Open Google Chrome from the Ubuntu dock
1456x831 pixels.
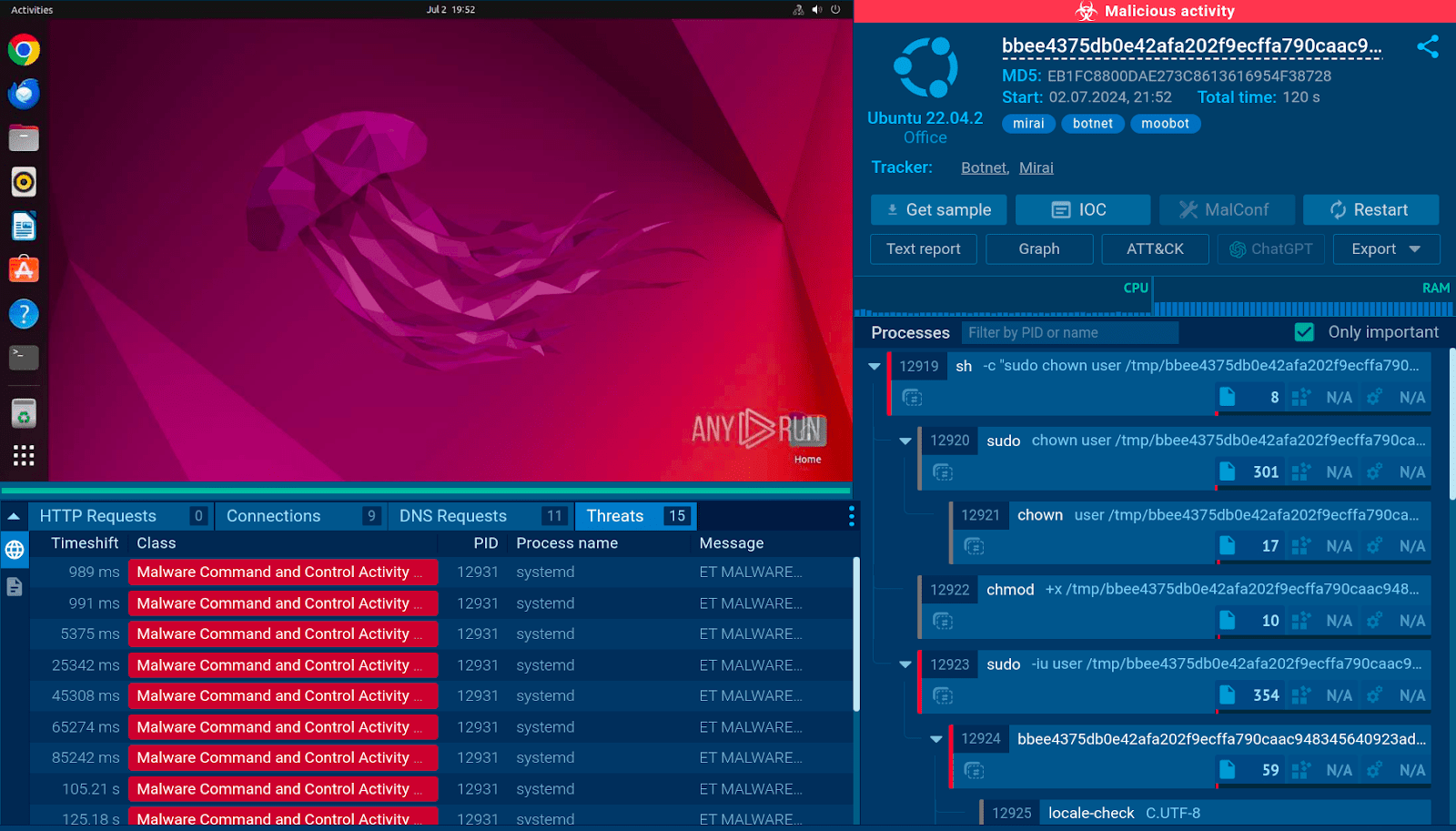pos(24,50)
